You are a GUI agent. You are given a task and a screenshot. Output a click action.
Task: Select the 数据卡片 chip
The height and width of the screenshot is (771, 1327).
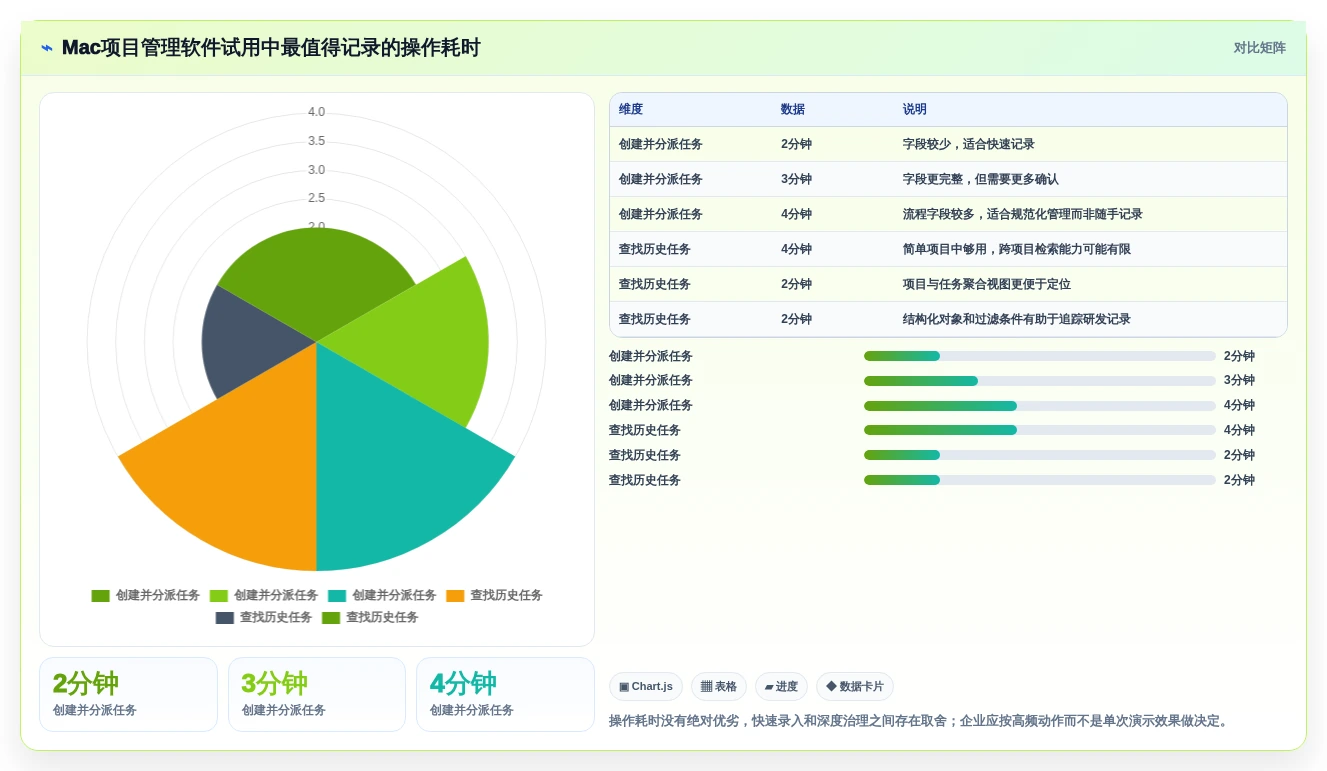pos(855,687)
